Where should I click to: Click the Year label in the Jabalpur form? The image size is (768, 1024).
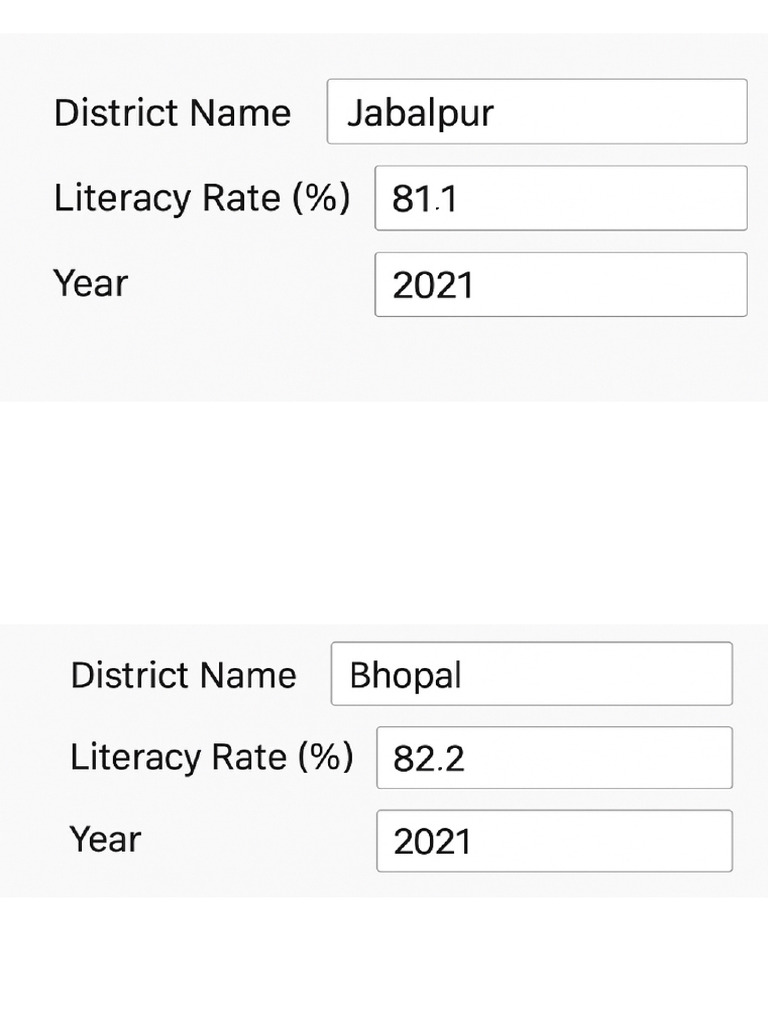(91, 283)
